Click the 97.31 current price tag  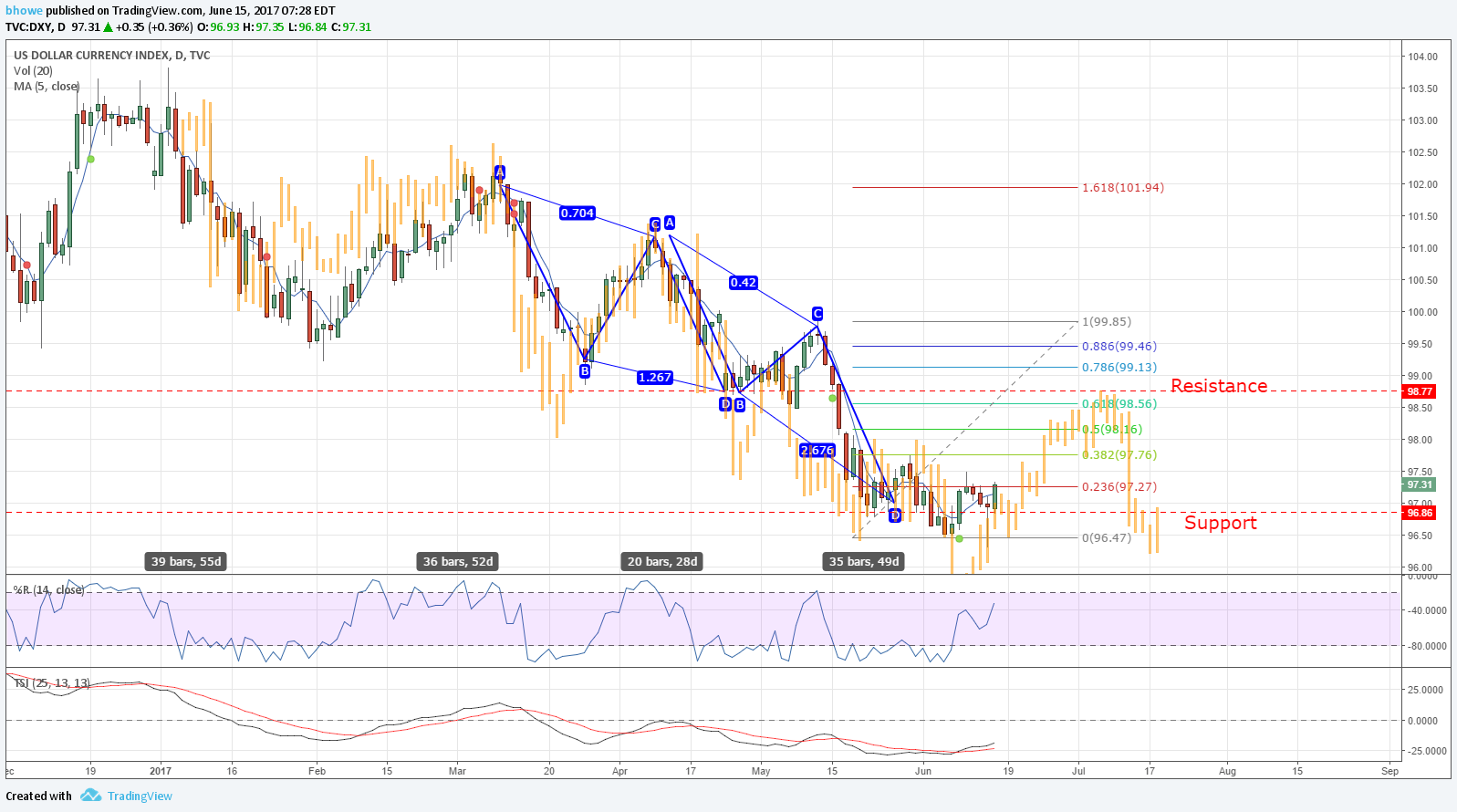[x=1420, y=484]
